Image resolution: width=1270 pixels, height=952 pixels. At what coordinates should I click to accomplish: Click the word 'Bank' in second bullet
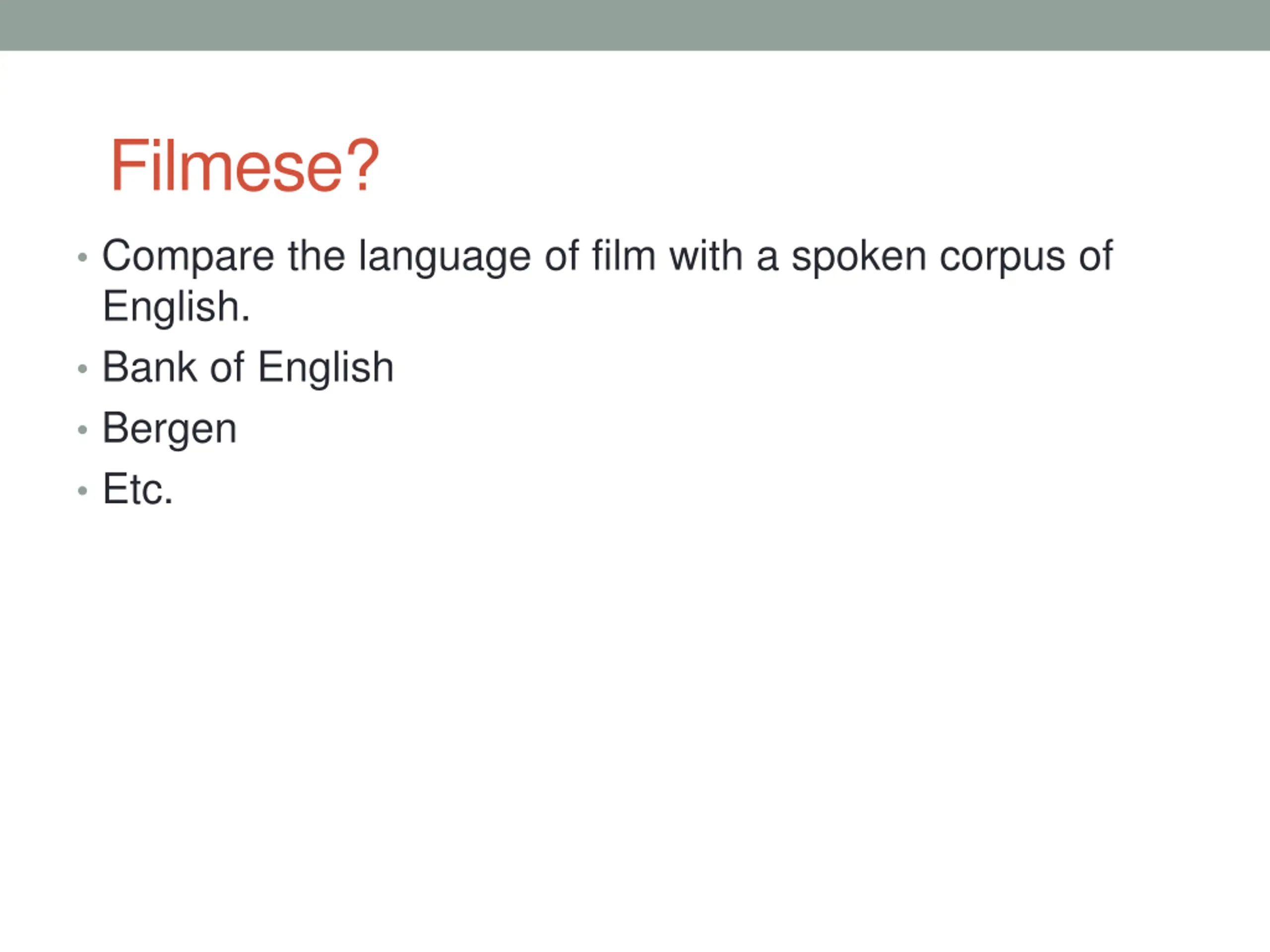(x=150, y=367)
